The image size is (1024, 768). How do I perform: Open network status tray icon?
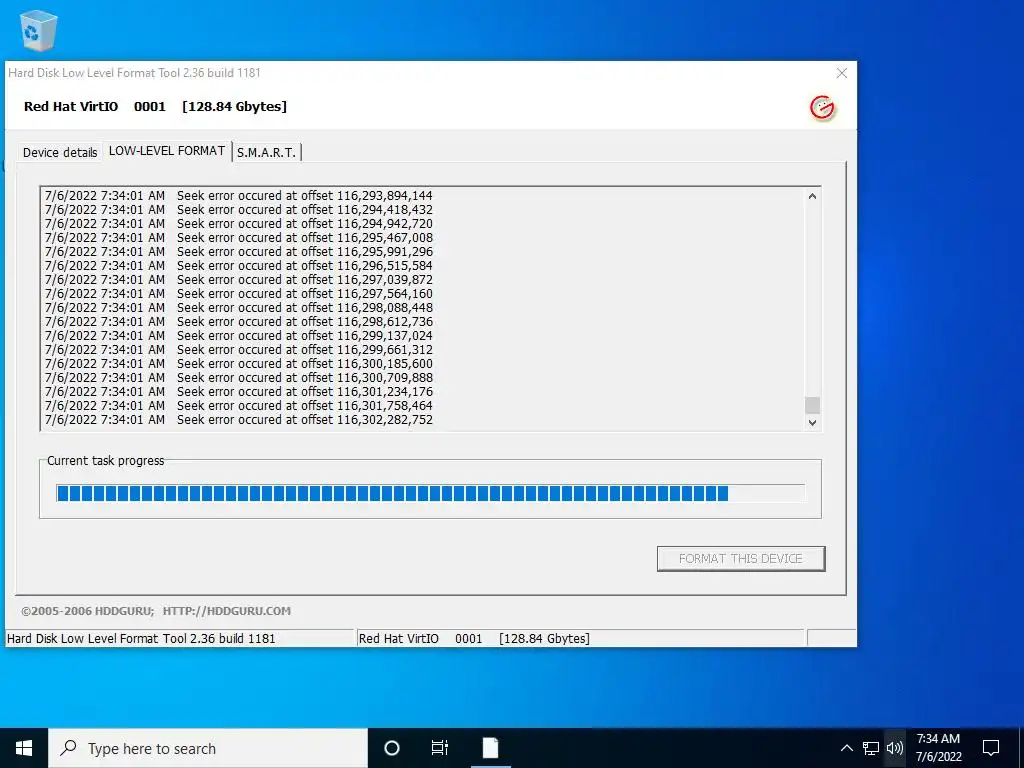pyautogui.click(x=871, y=748)
